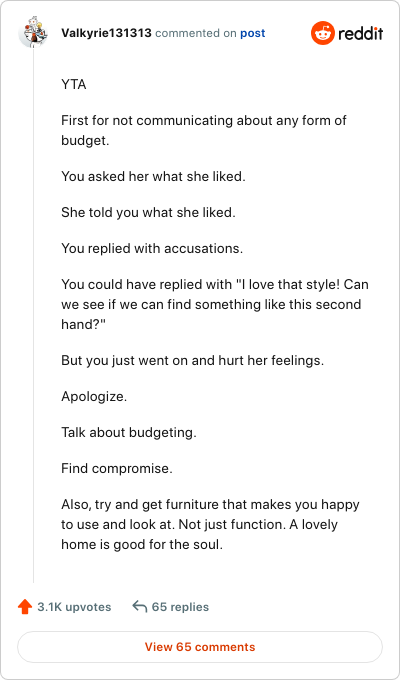Open Valkyrie131313 username profile

pos(106,33)
